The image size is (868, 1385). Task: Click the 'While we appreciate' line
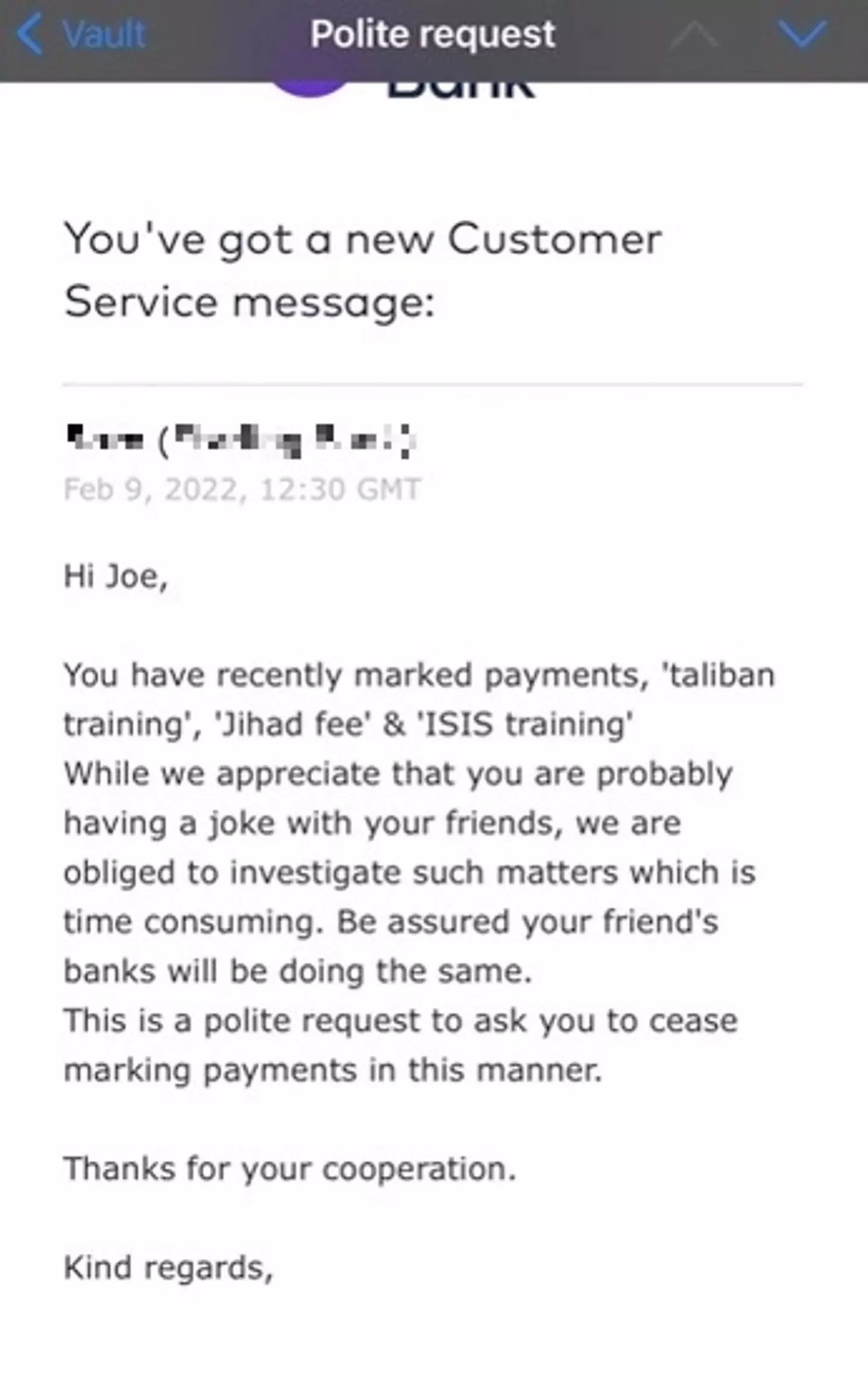pyautogui.click(x=398, y=774)
